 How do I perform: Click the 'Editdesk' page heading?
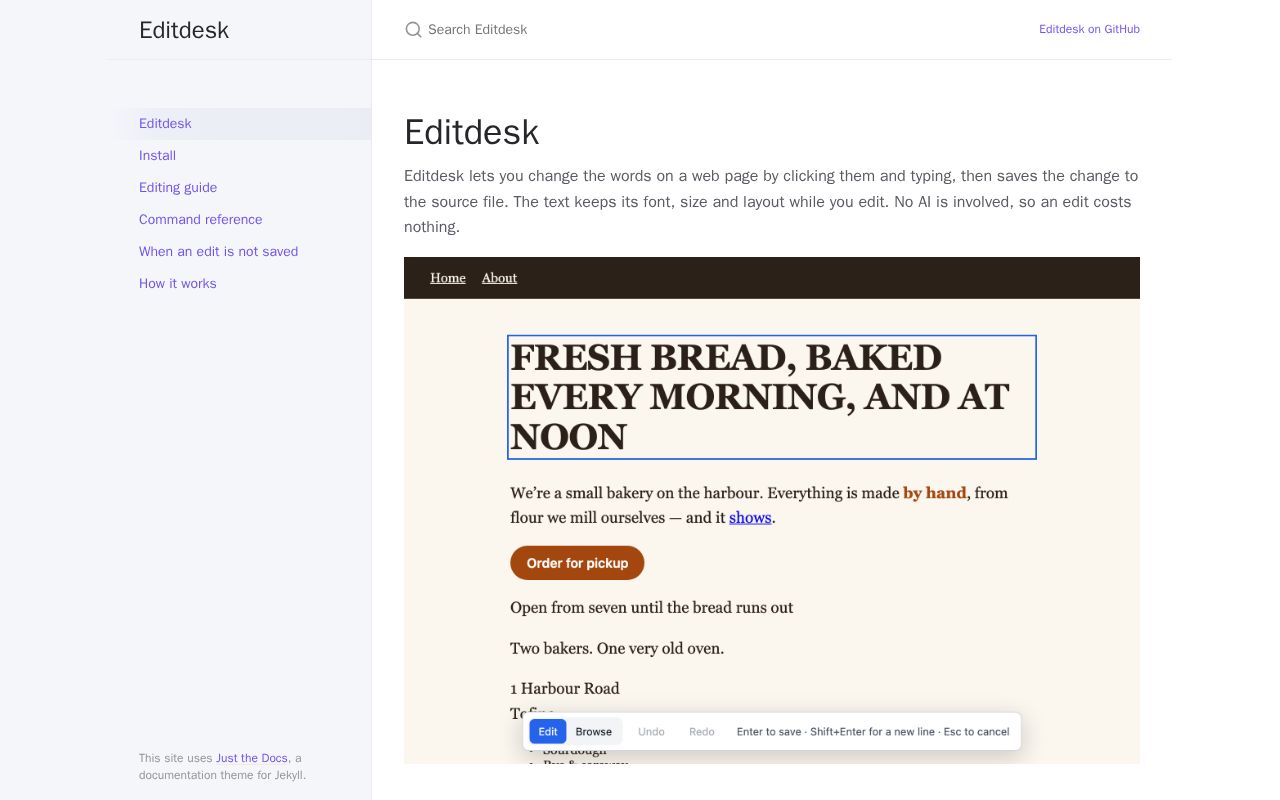point(472,132)
